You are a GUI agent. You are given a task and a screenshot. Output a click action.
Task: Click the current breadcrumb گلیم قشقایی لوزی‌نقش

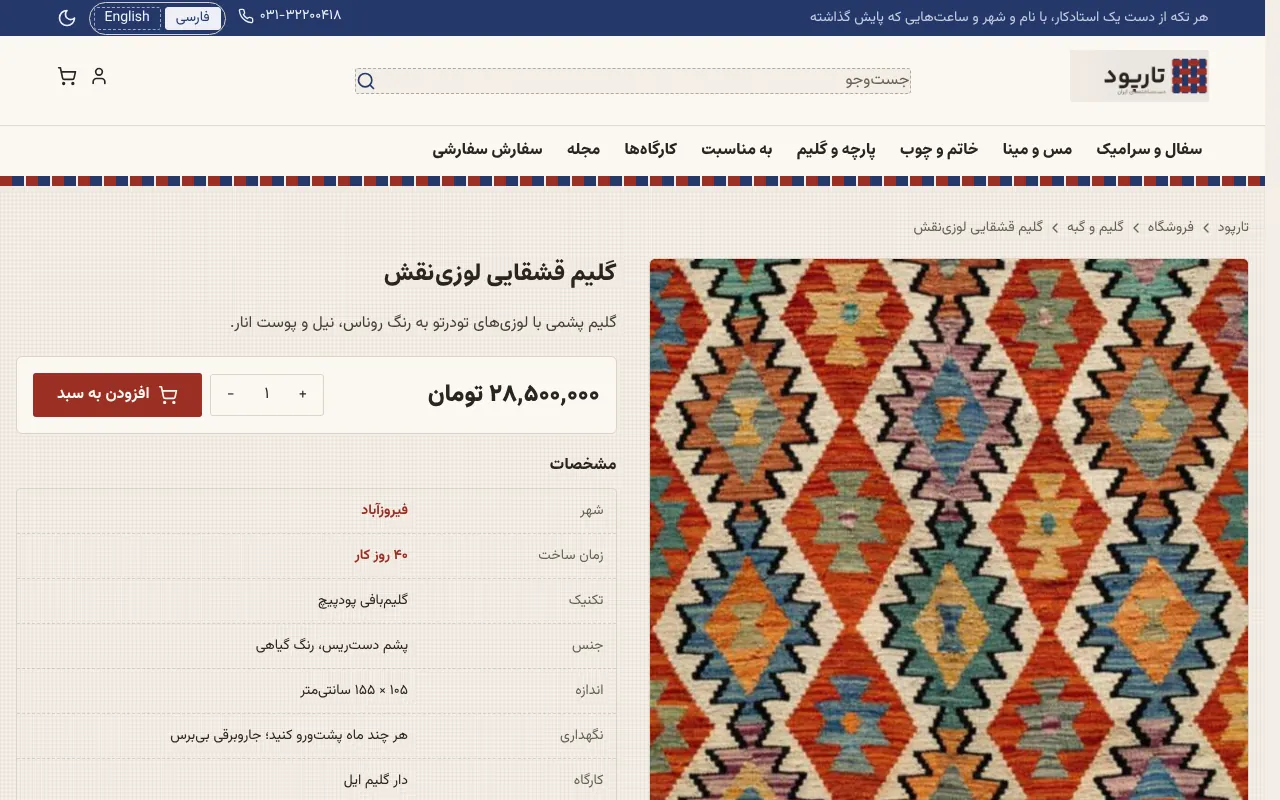pos(978,227)
